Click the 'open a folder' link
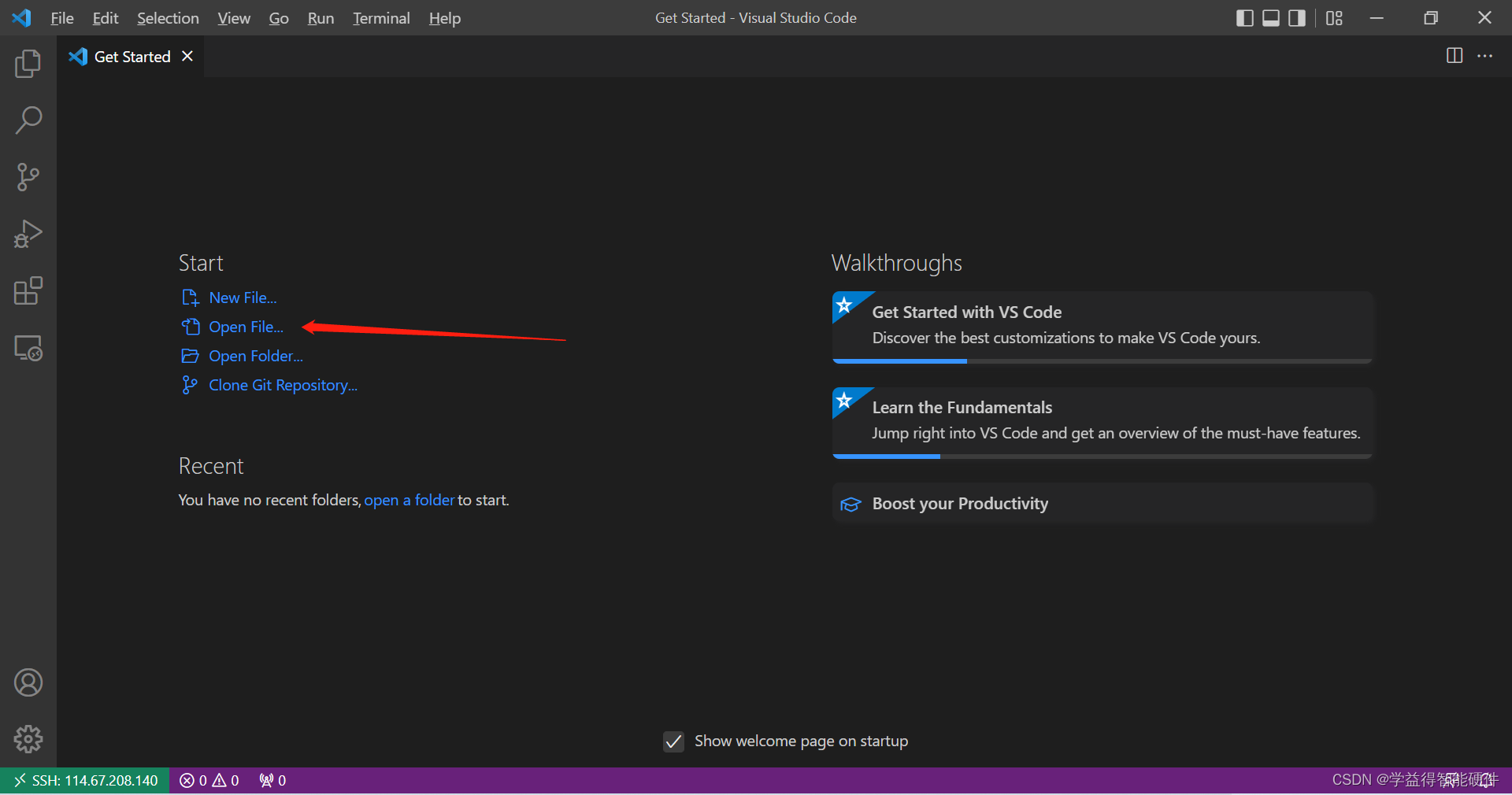Screen dimensions: 1512x795 pos(409,500)
